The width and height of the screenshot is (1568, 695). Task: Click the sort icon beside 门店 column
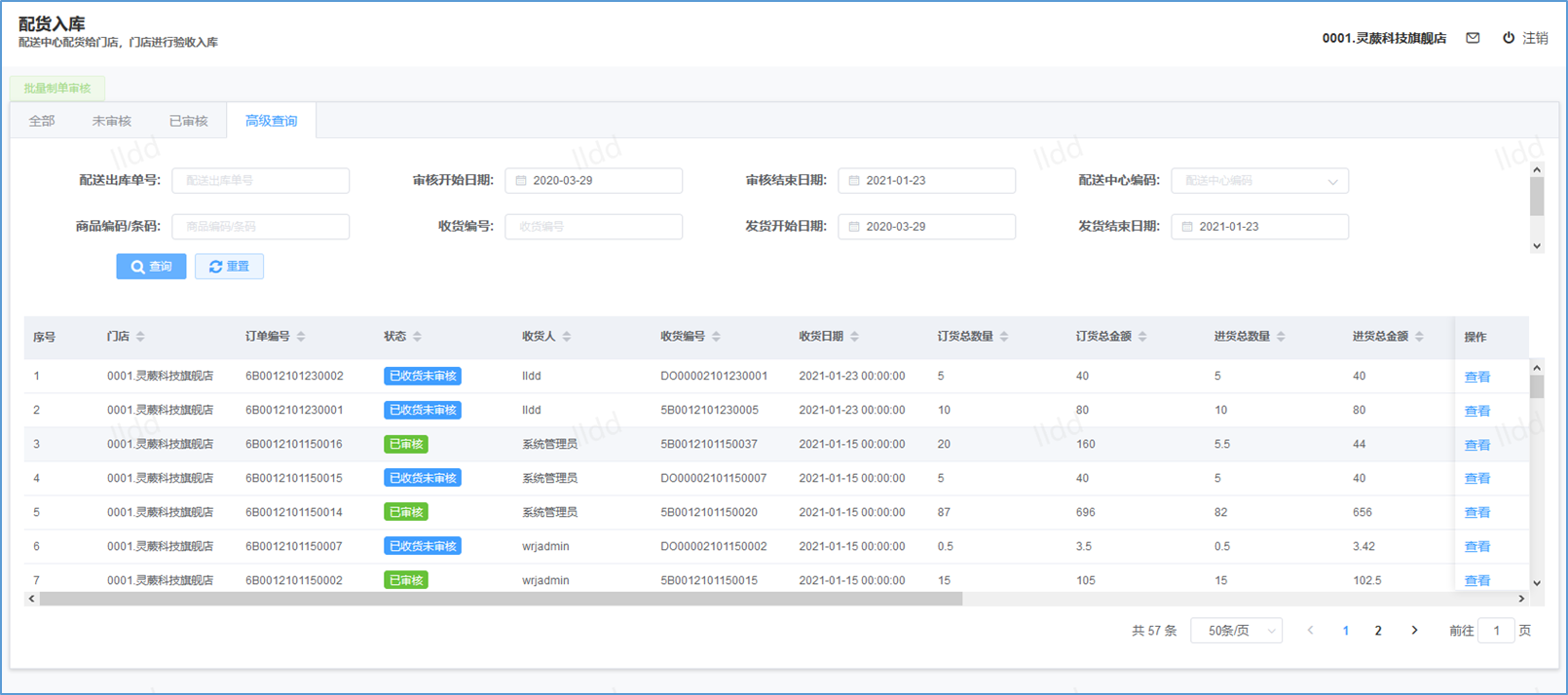coord(140,337)
